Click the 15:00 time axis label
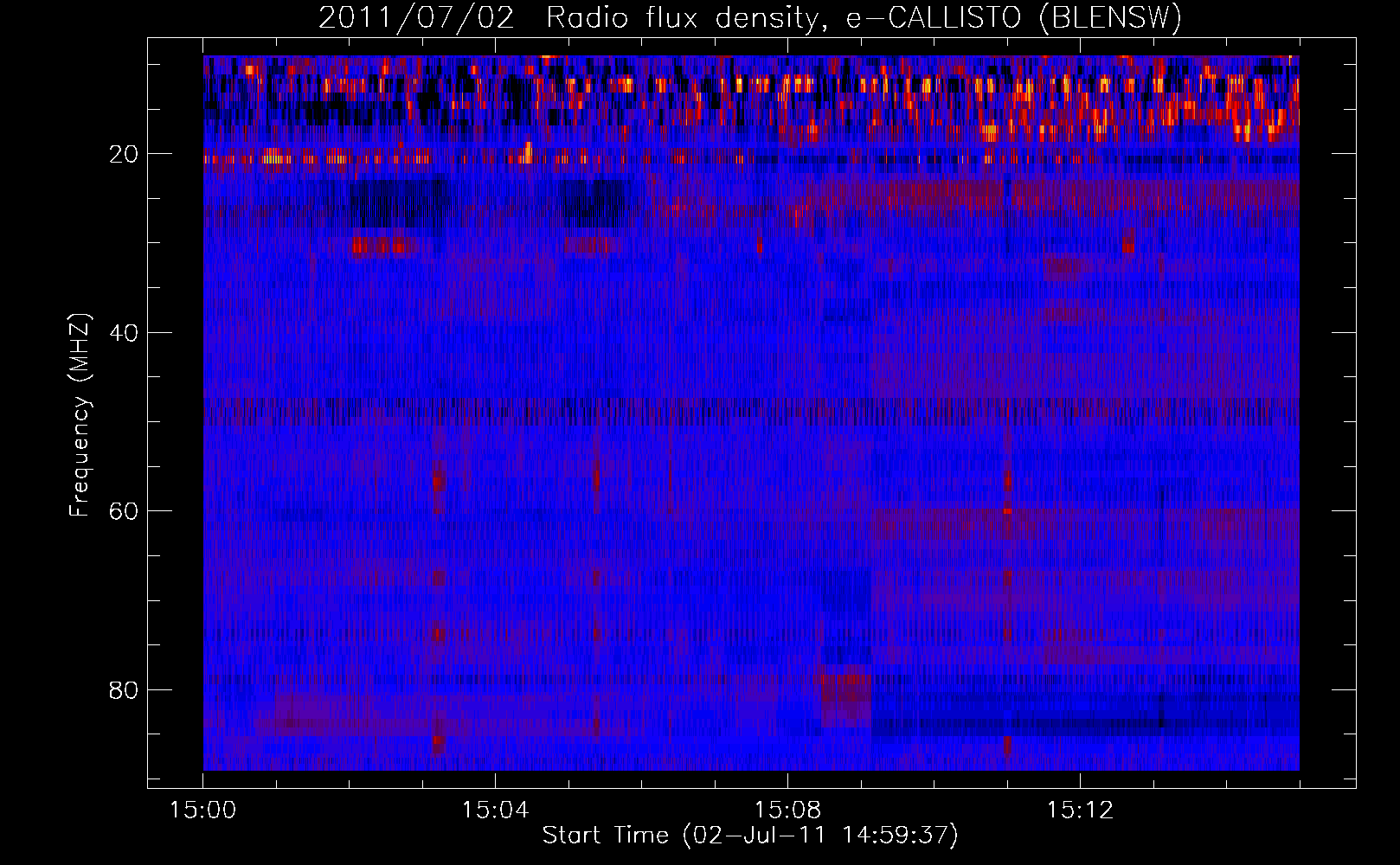Viewport: 1400px width, 865px height. click(202, 811)
